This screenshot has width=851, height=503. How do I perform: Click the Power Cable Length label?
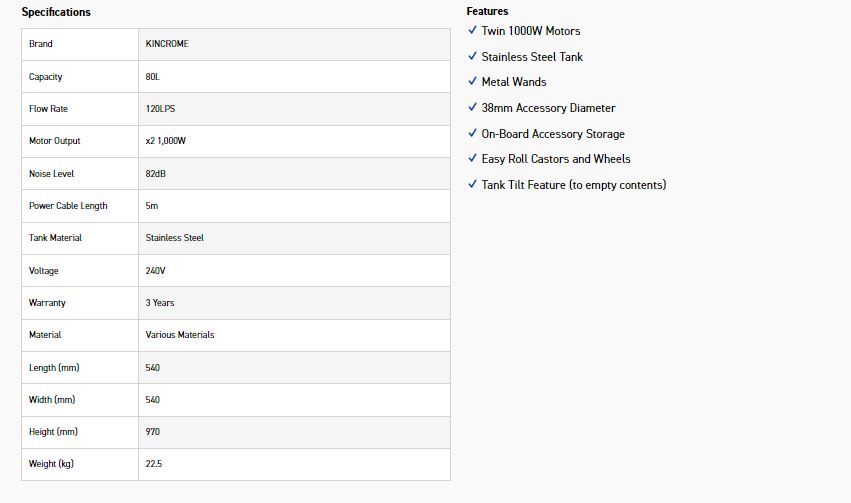click(x=68, y=206)
